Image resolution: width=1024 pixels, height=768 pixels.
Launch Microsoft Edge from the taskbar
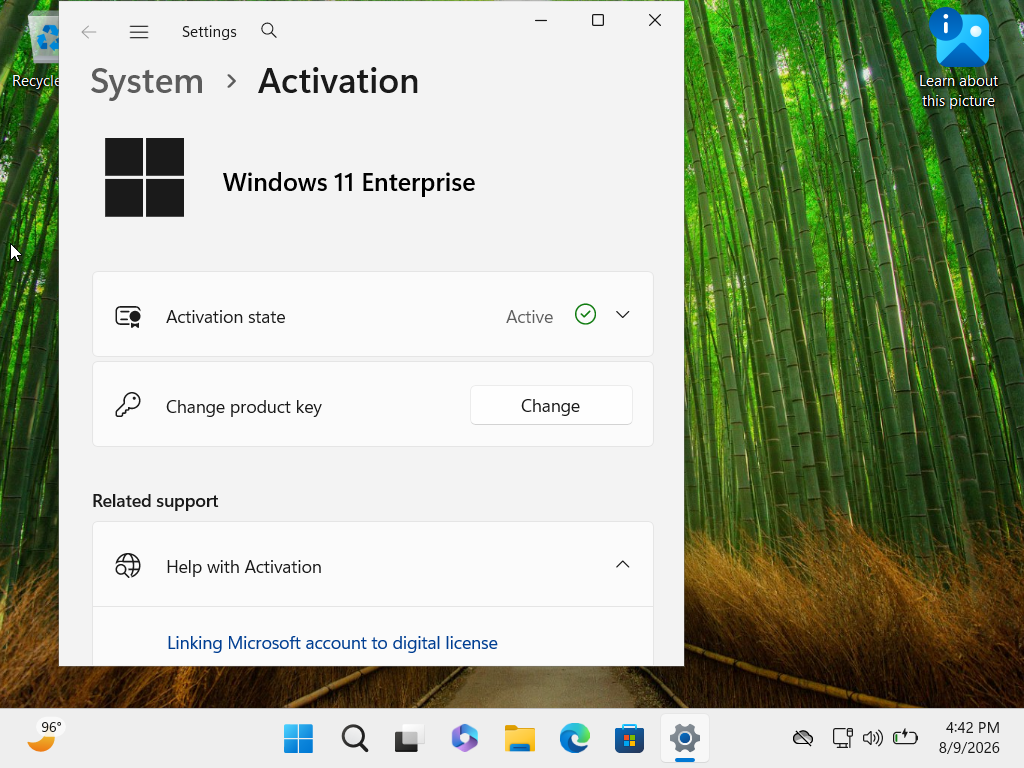575,739
